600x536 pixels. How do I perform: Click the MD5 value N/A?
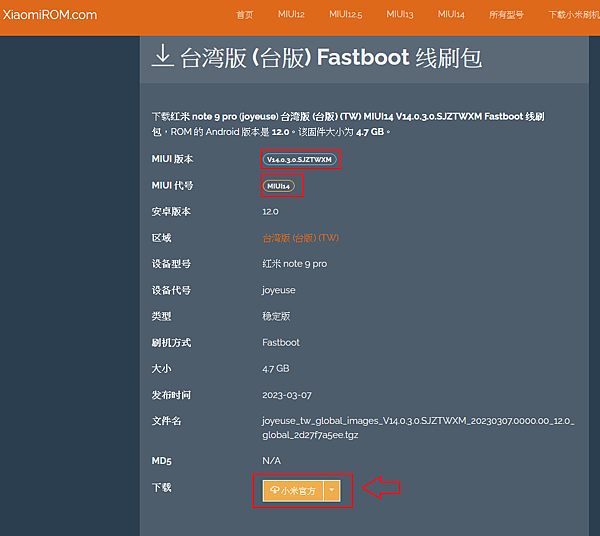pos(272,461)
